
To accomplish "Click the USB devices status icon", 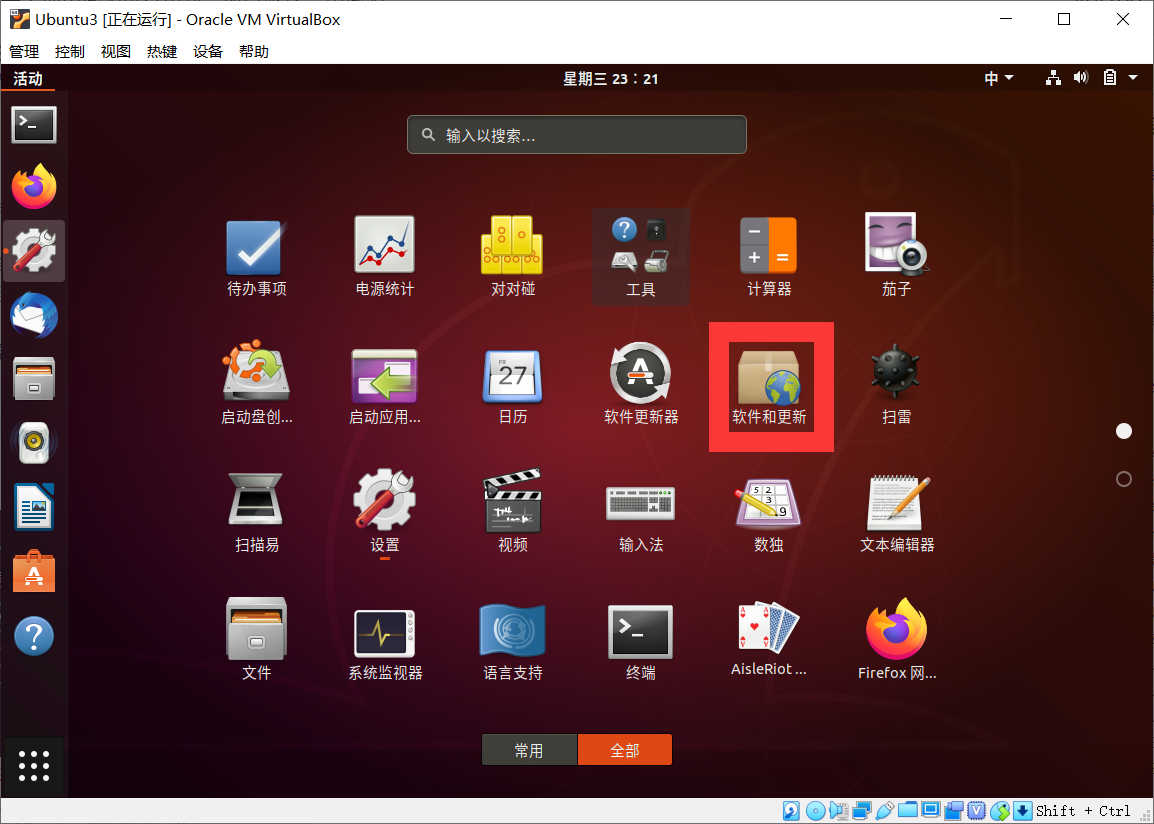I will (x=884, y=810).
